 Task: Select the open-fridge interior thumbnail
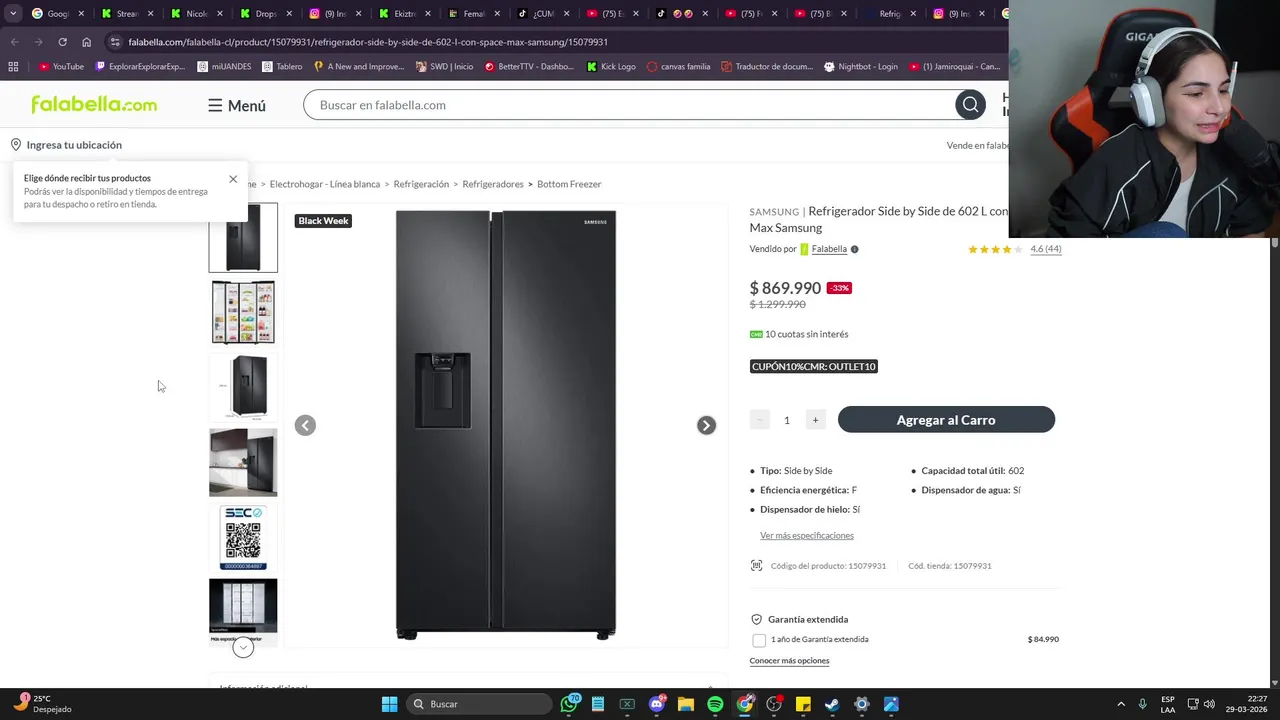pyautogui.click(x=243, y=312)
